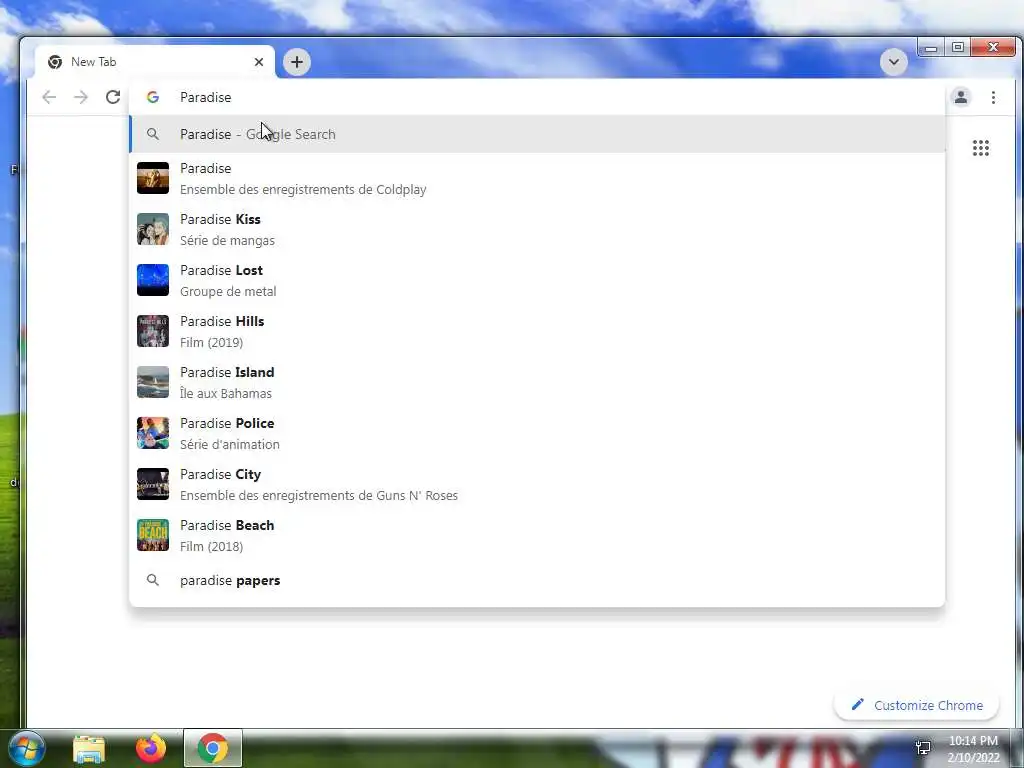Click search icon beside Google Search suggestion
1024x768 pixels.
click(x=153, y=134)
